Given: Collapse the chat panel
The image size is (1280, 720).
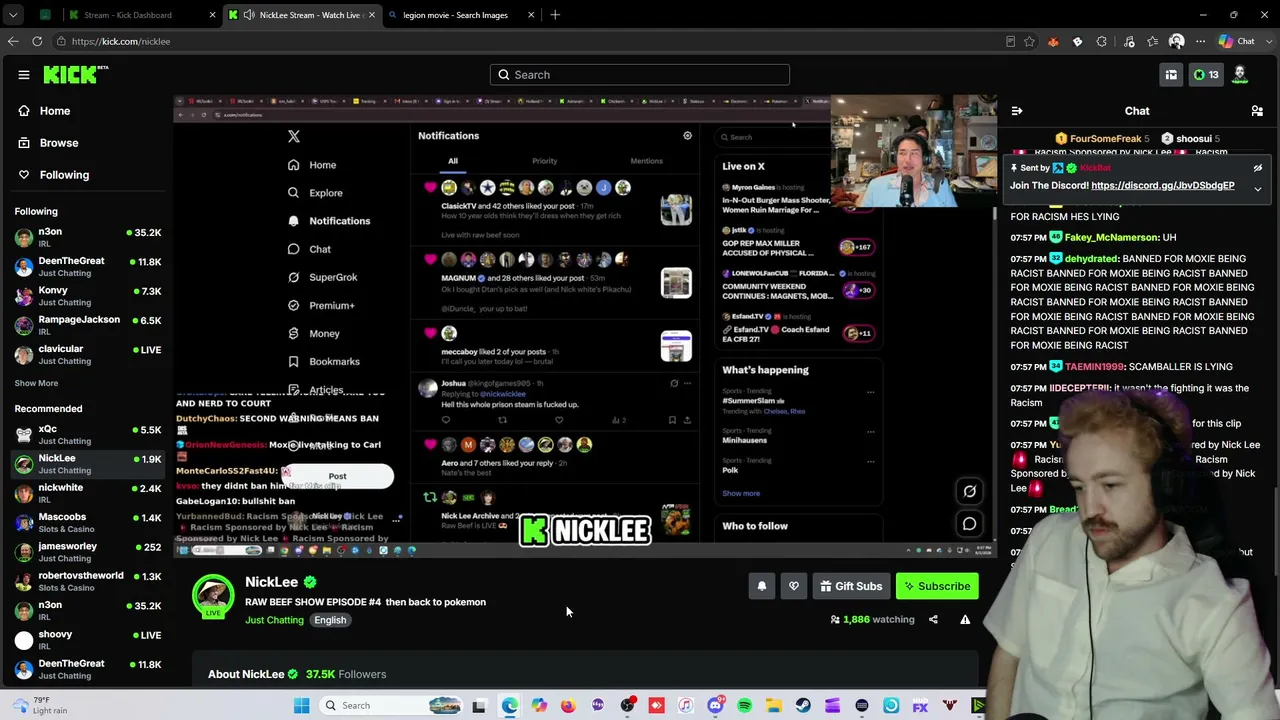Looking at the screenshot, I should click(1017, 111).
